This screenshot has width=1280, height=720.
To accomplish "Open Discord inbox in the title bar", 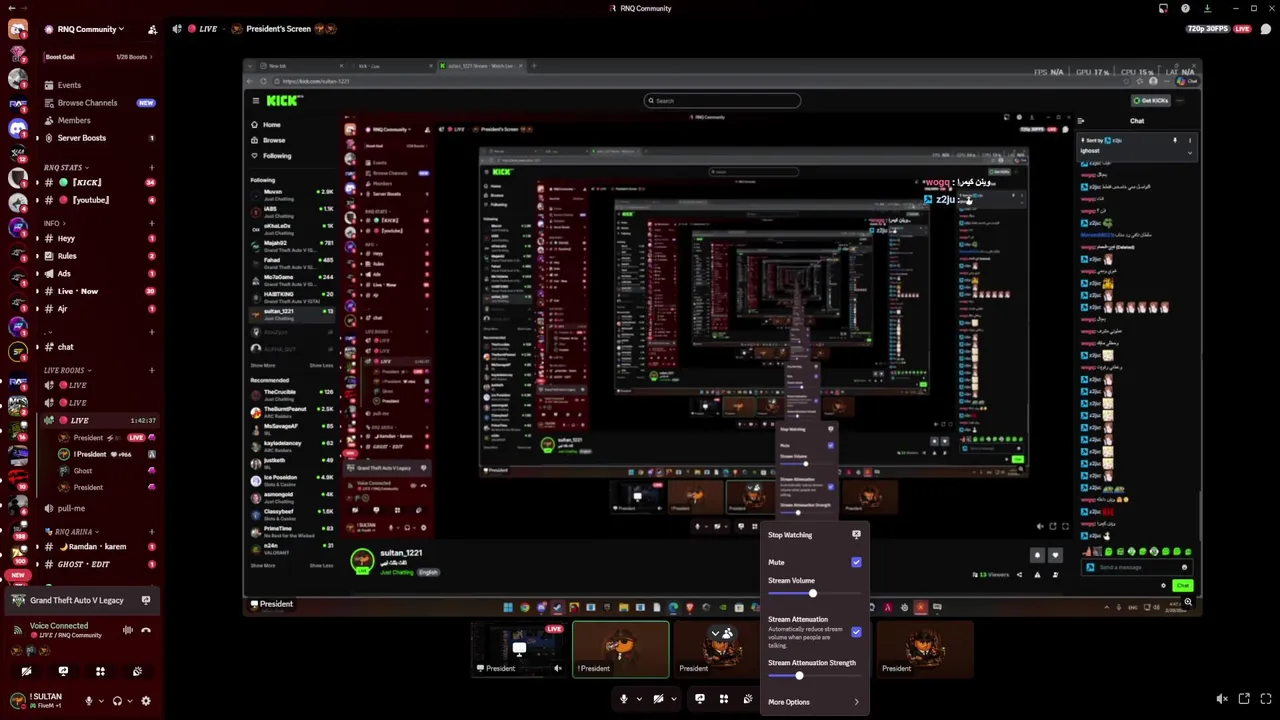I will tap(1163, 8).
